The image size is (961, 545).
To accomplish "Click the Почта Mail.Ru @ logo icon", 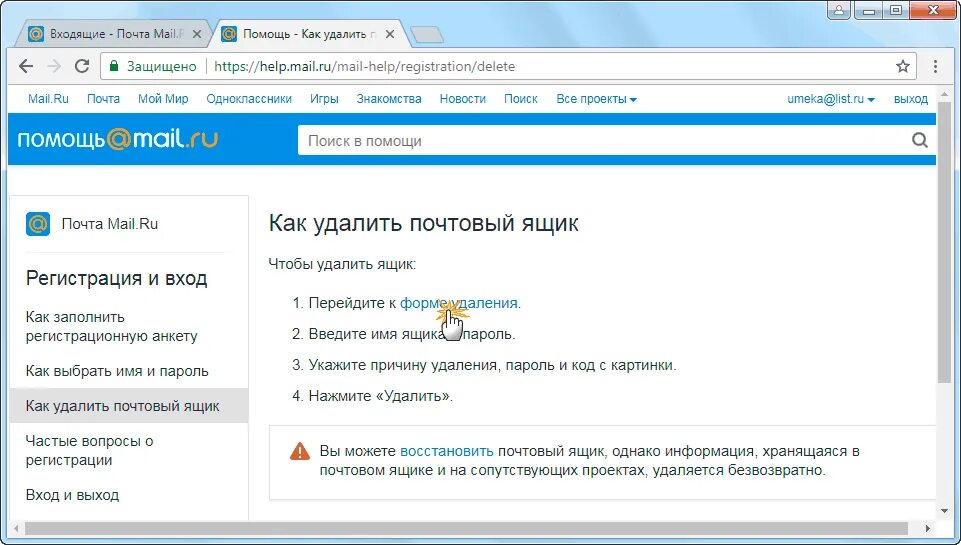I will point(38,224).
